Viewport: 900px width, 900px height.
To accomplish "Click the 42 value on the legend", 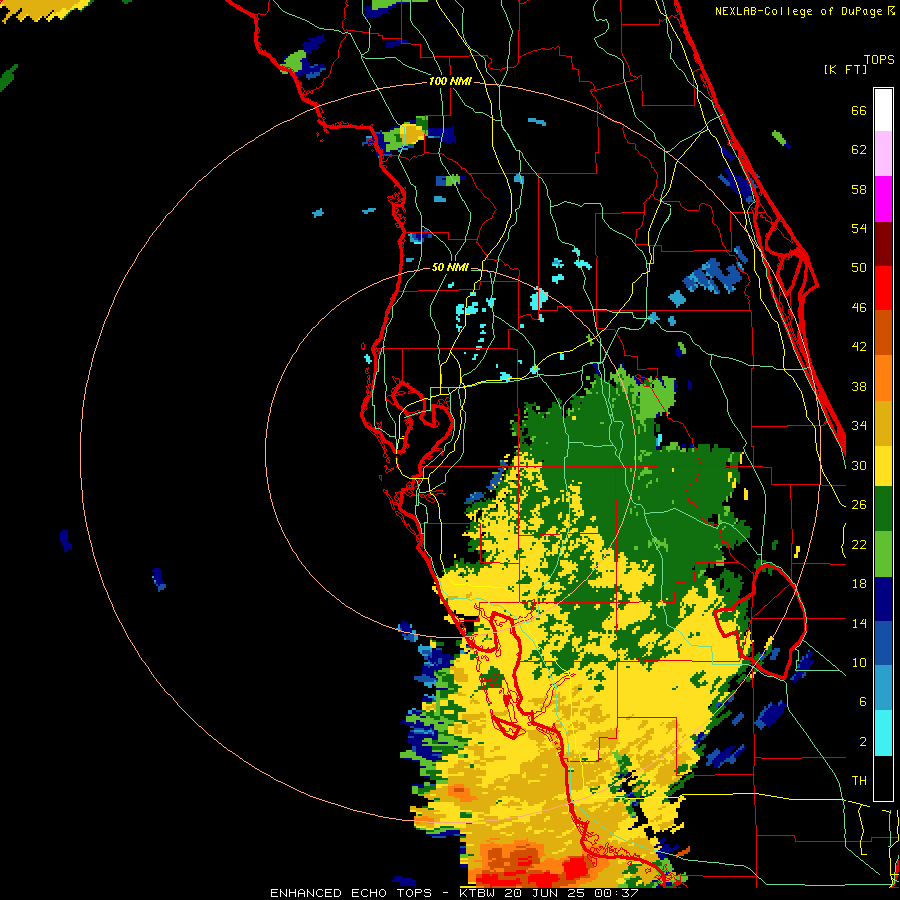I will pyautogui.click(x=859, y=347).
